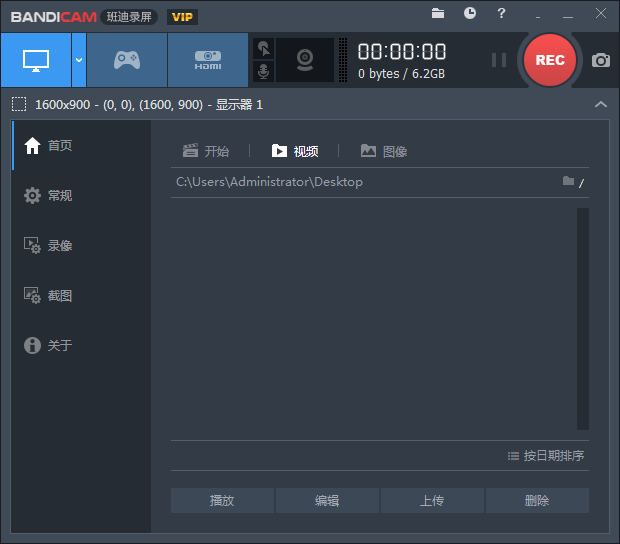Viewport: 620px width, 544px height.
Task: Click the 上传 upload button
Action: click(x=432, y=501)
